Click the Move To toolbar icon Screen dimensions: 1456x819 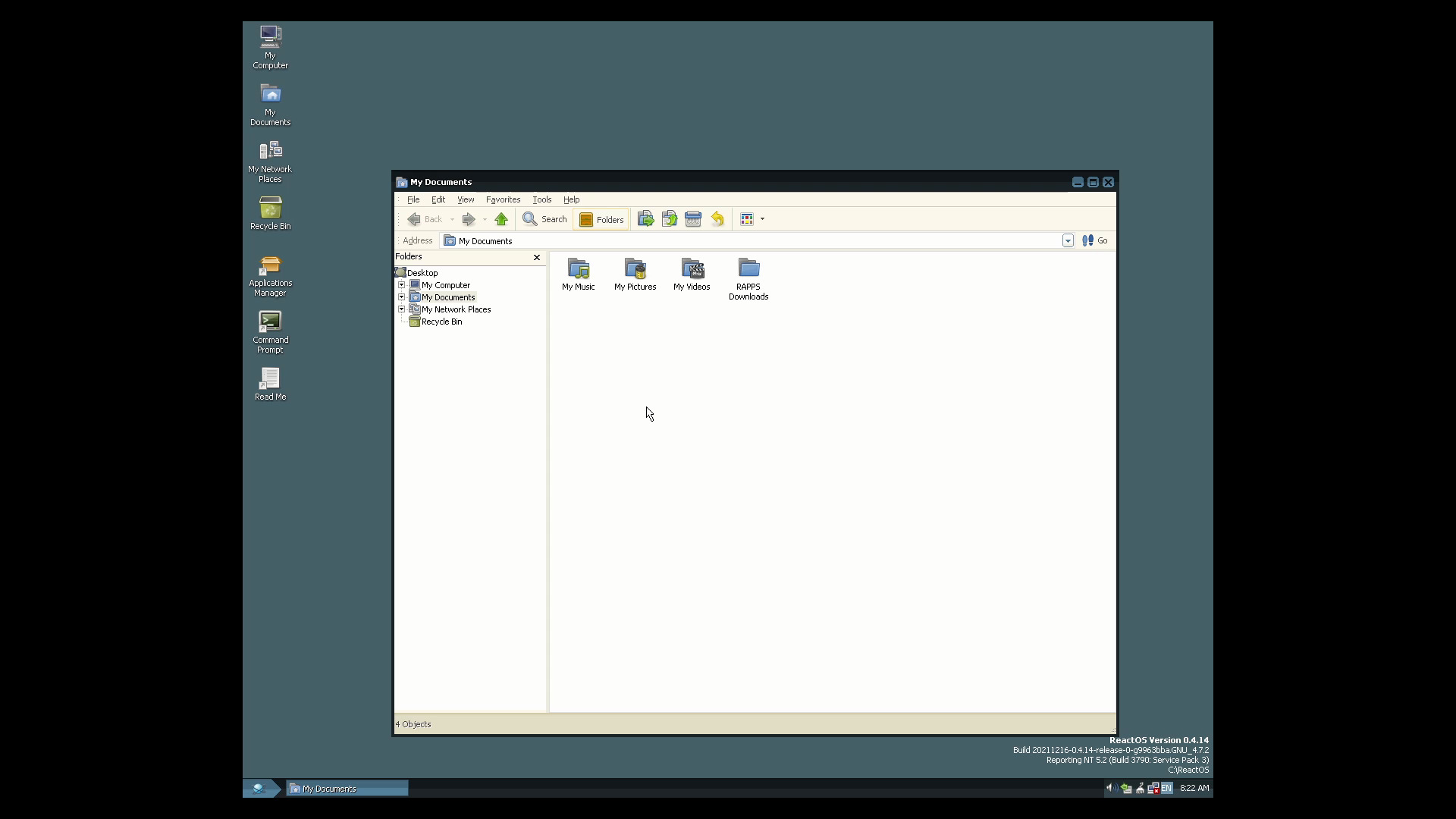coord(645,218)
